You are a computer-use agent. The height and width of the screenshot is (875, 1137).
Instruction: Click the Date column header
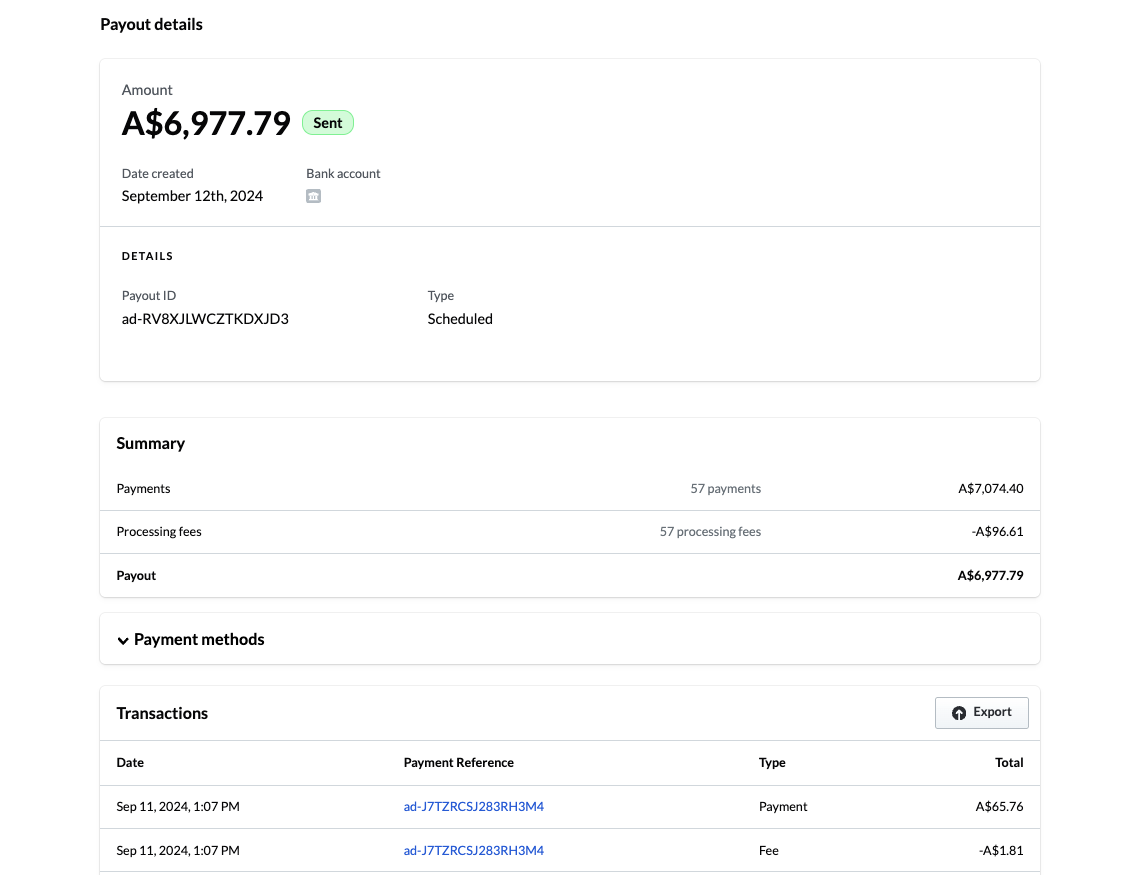point(130,763)
